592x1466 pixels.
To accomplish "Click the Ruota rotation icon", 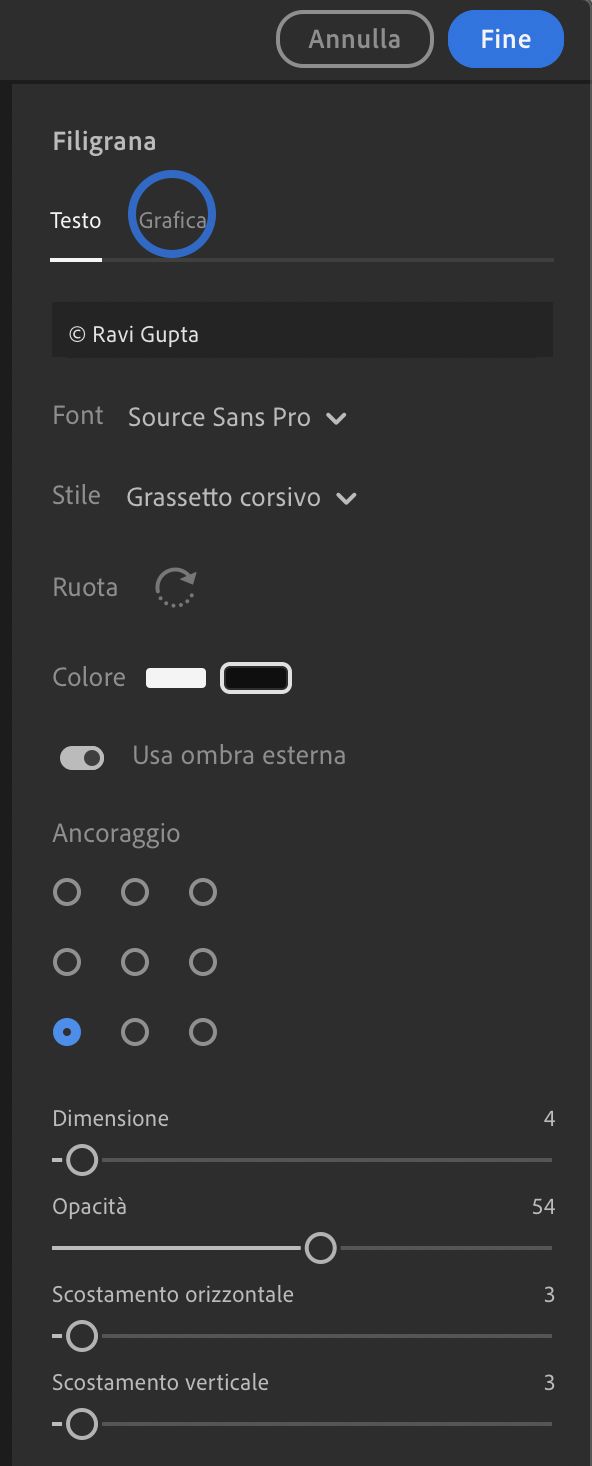I will point(175,587).
